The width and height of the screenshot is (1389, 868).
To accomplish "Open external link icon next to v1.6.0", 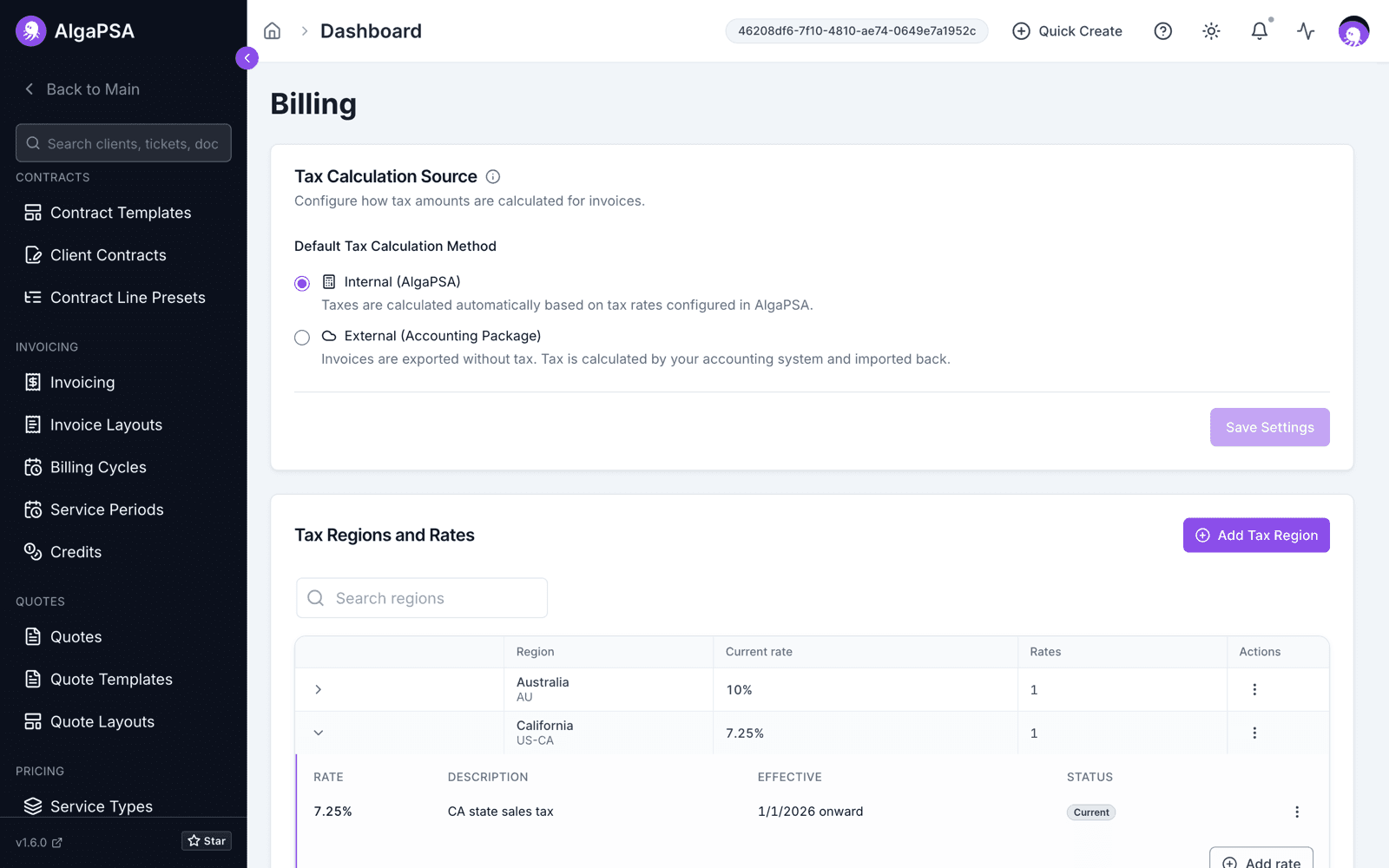I will click(57, 843).
